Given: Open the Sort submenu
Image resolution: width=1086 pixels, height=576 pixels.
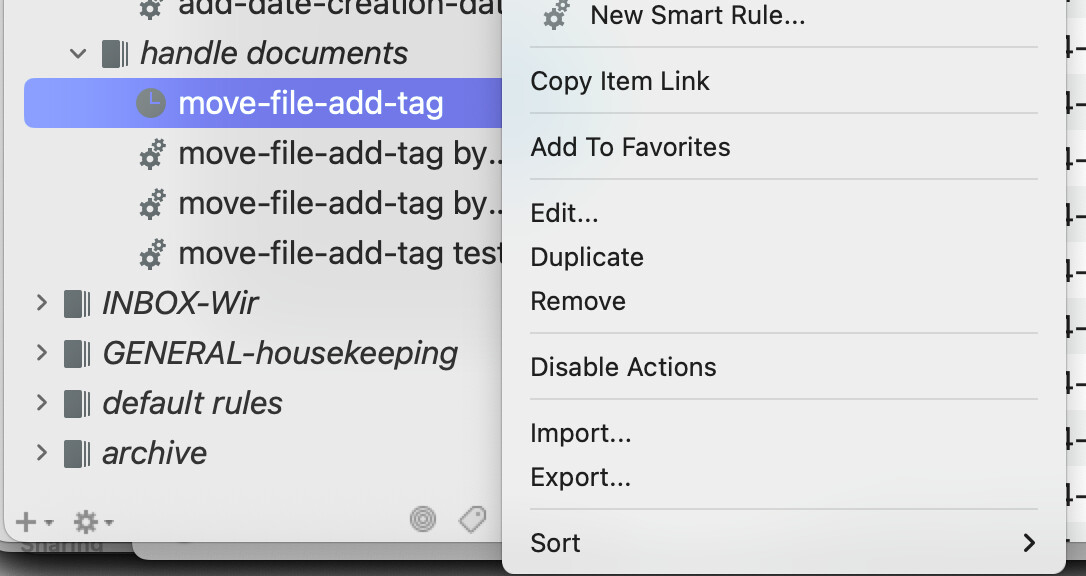Looking at the screenshot, I should pyautogui.click(x=556, y=543).
